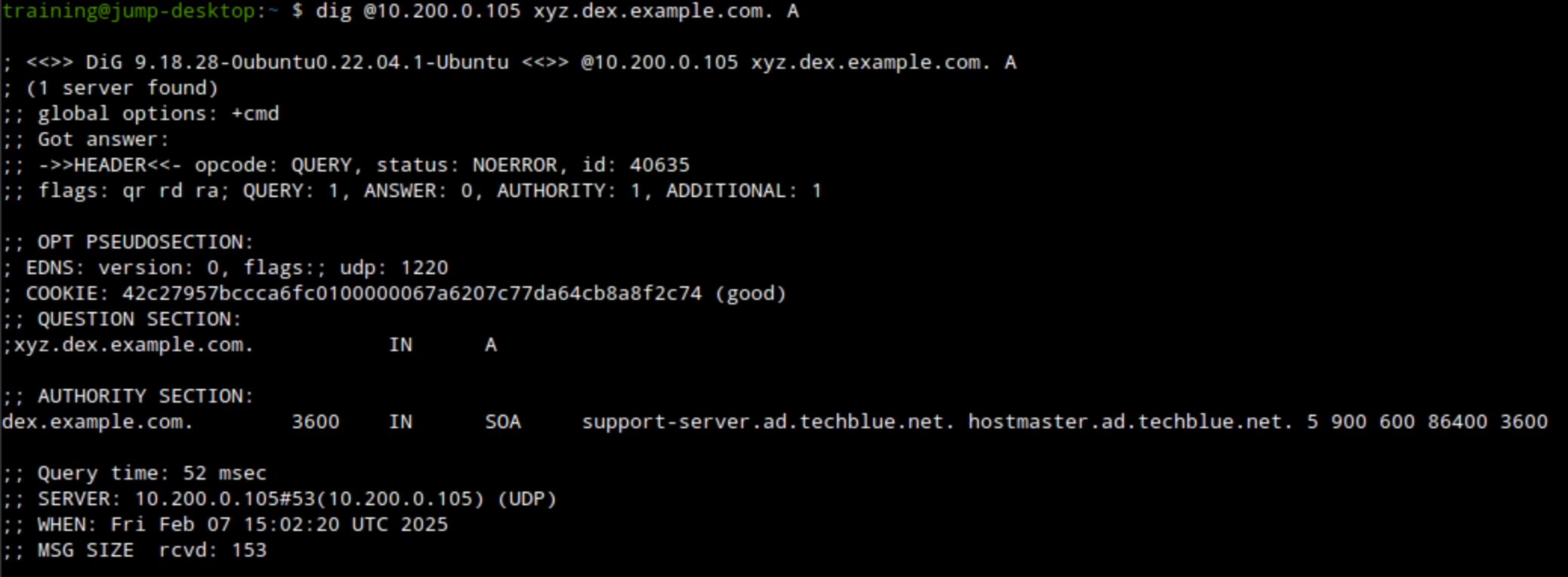Viewport: 1568px width, 577px height.
Task: Click the "global options: +cmd" line
Action: [x=158, y=114]
